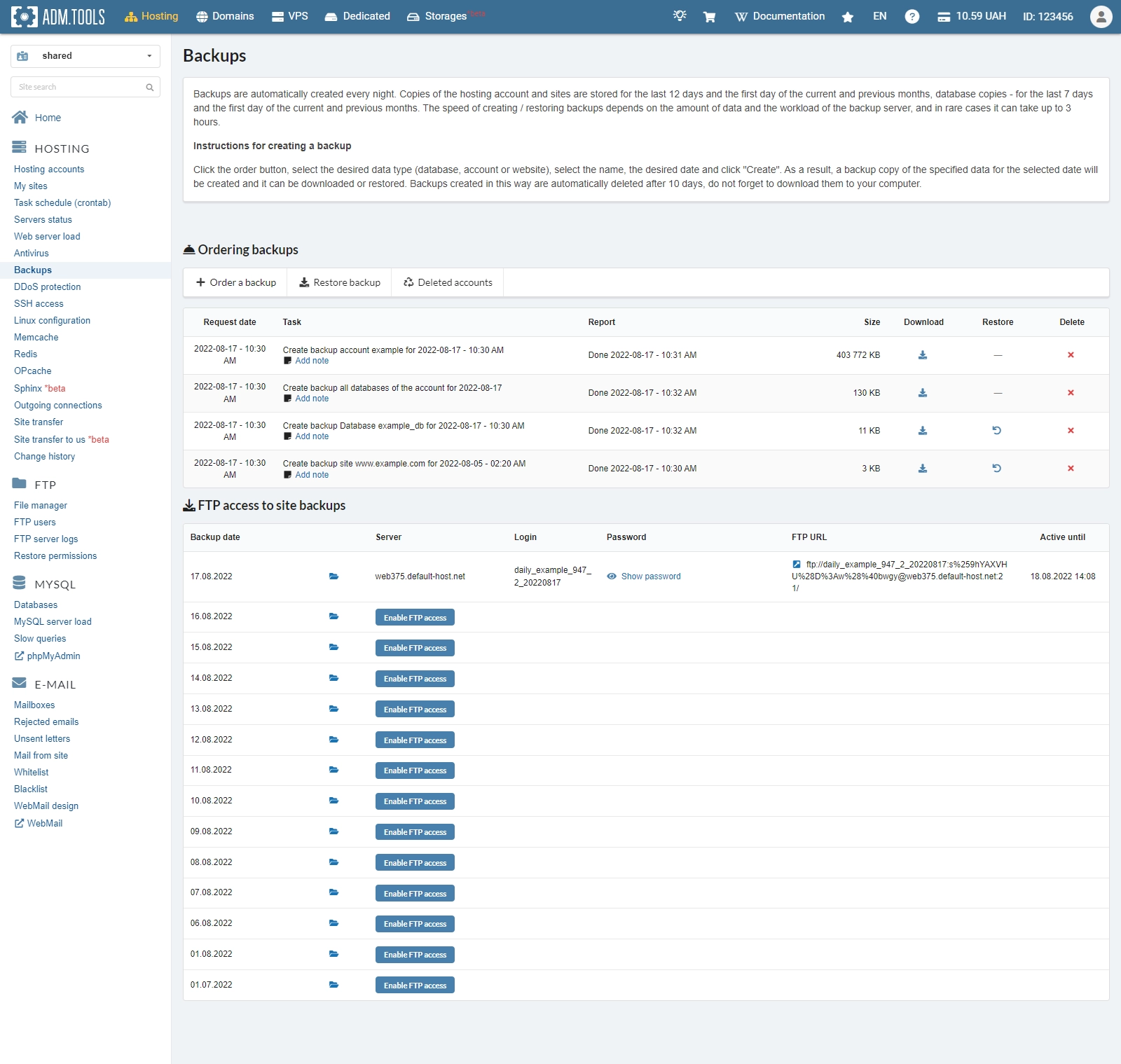Click the shopping cart icon in header
This screenshot has height=1064, width=1121.
coord(709,17)
